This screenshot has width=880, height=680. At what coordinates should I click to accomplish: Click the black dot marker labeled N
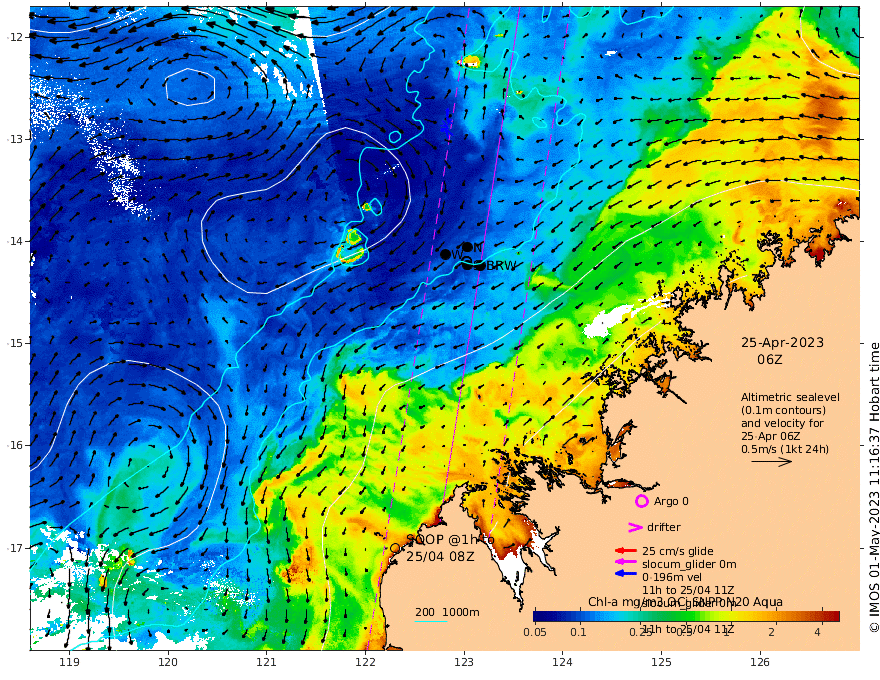click(467, 247)
